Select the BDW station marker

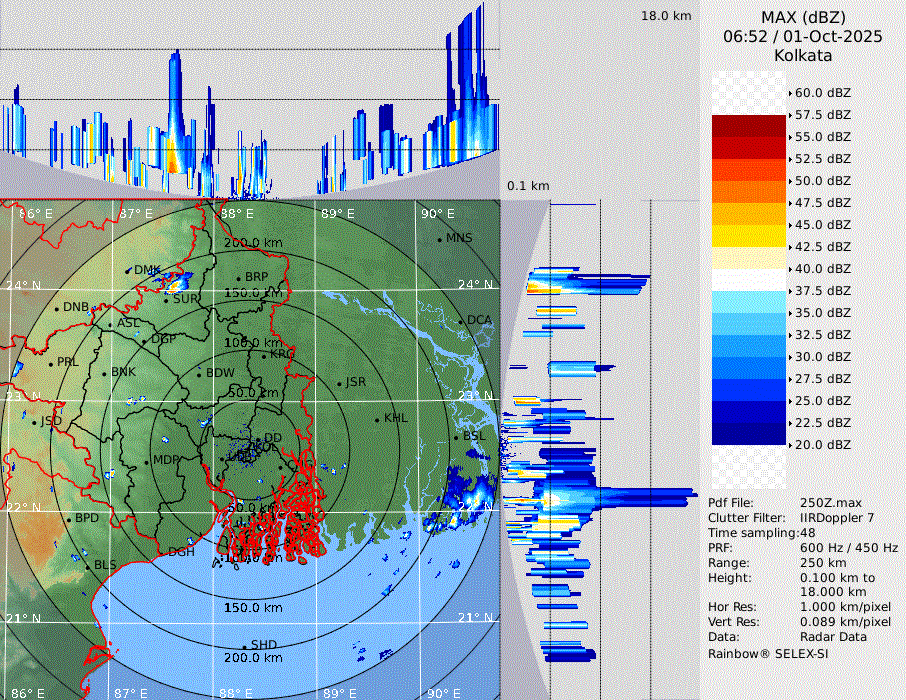(x=200, y=375)
